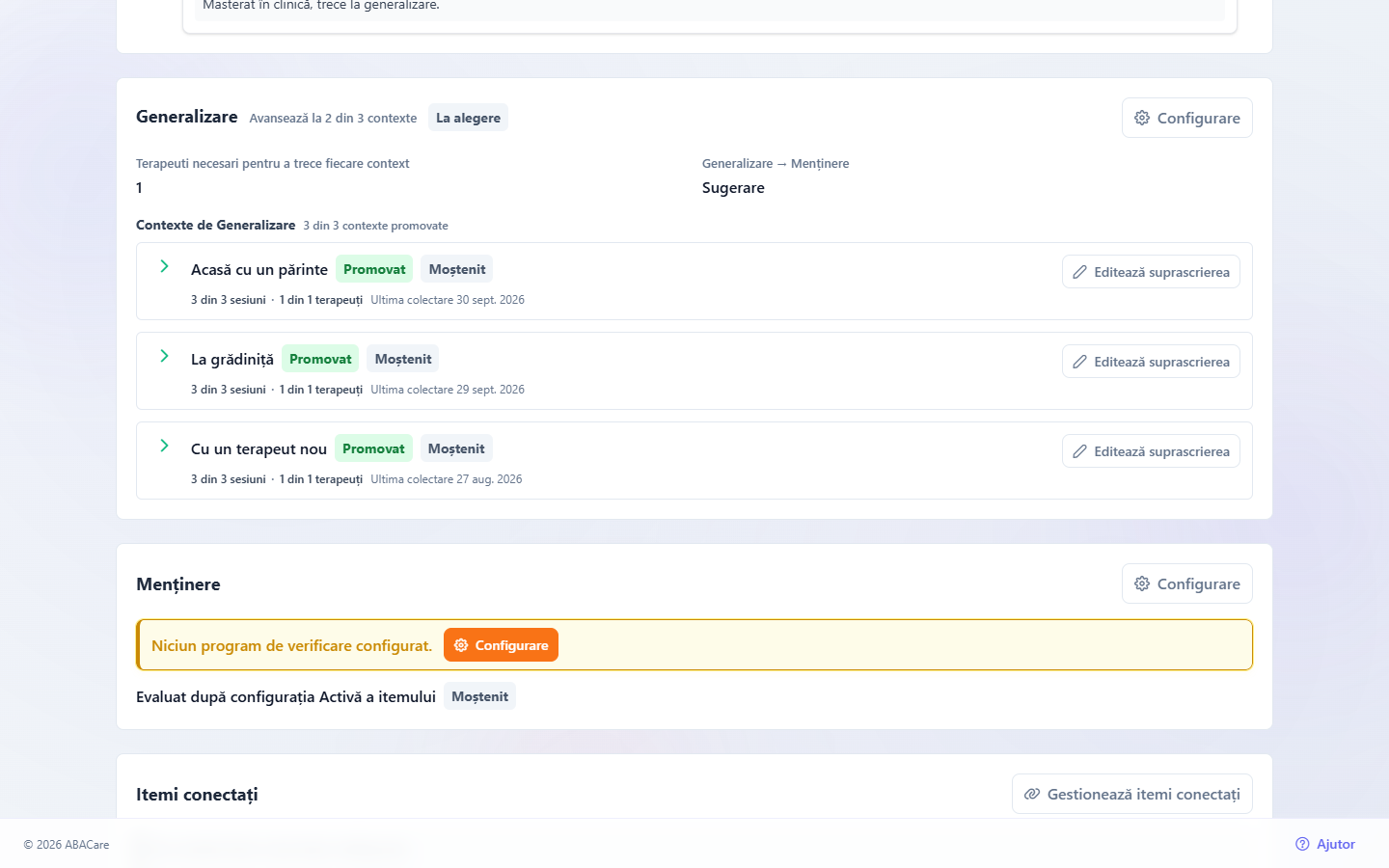
Task: Click 'Avansează la 2 din 3 contexte' text
Action: click(x=333, y=119)
